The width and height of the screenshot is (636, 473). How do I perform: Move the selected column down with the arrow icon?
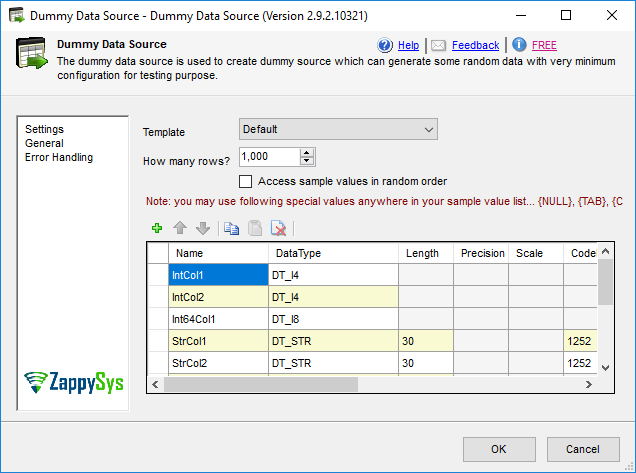point(203,228)
